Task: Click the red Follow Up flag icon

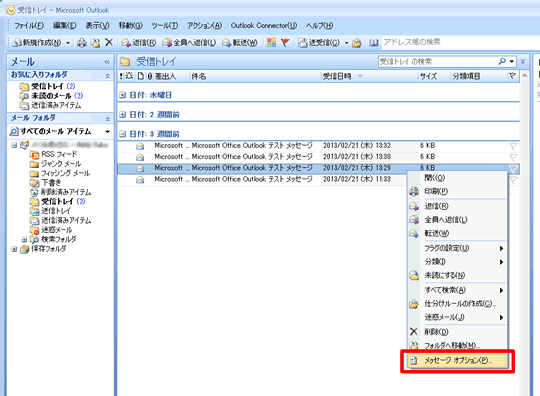Action: point(285,43)
